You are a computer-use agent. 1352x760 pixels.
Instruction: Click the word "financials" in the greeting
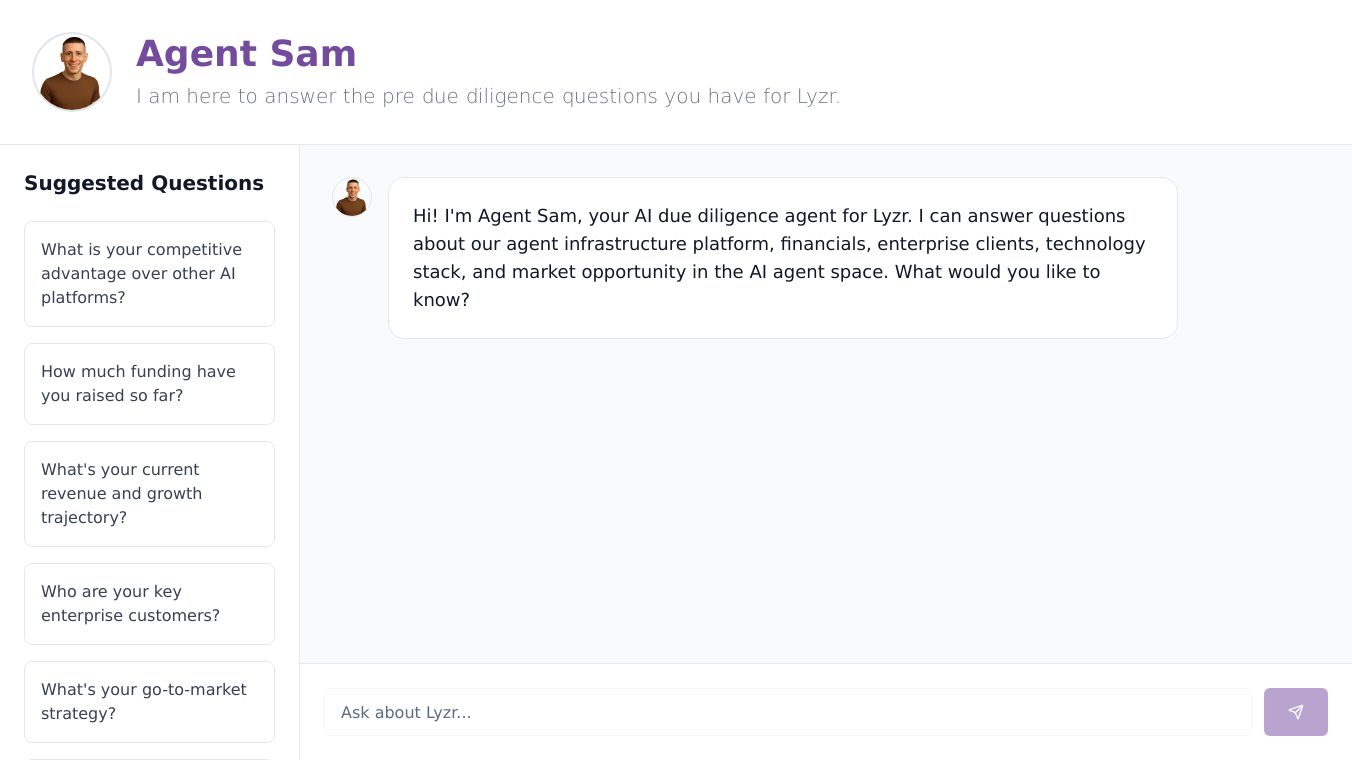point(823,244)
